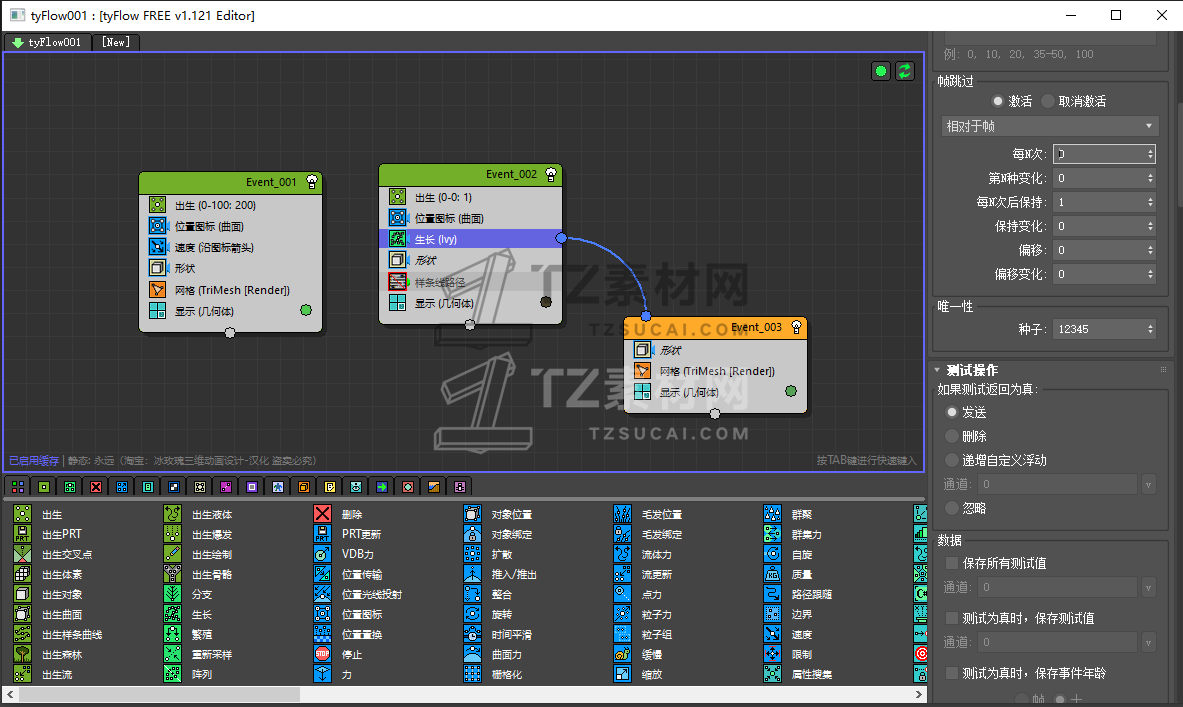The height and width of the screenshot is (707, 1183).
Task: Select the 忽略 radio option
Action: 952,509
